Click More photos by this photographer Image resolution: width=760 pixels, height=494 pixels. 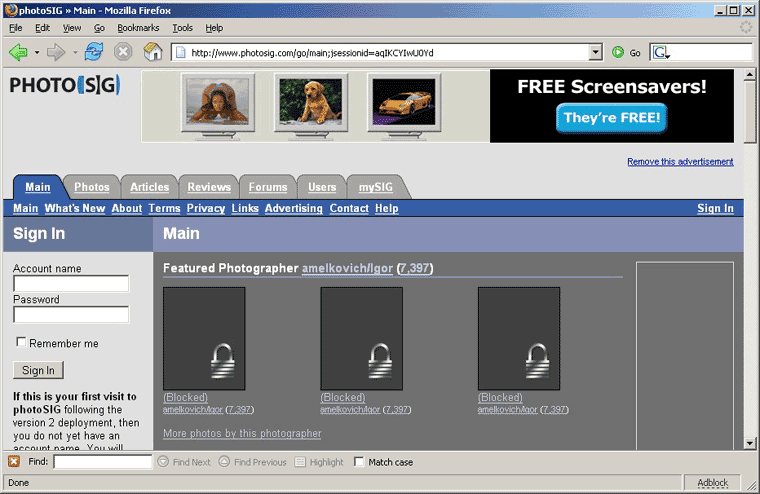(x=242, y=433)
